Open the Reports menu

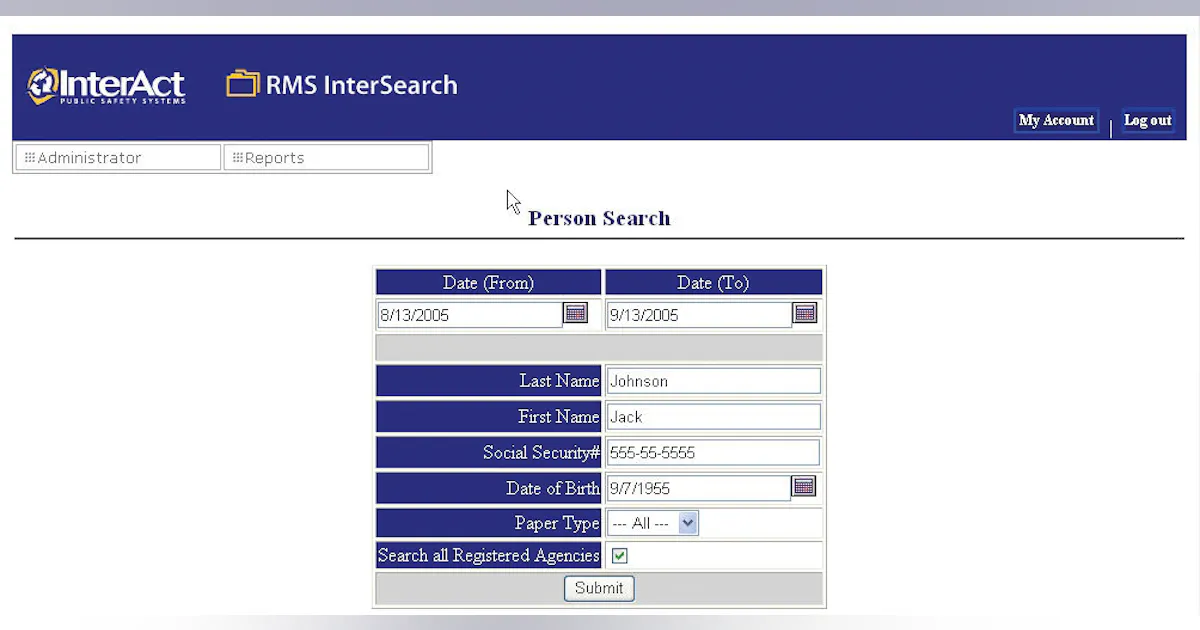326,158
